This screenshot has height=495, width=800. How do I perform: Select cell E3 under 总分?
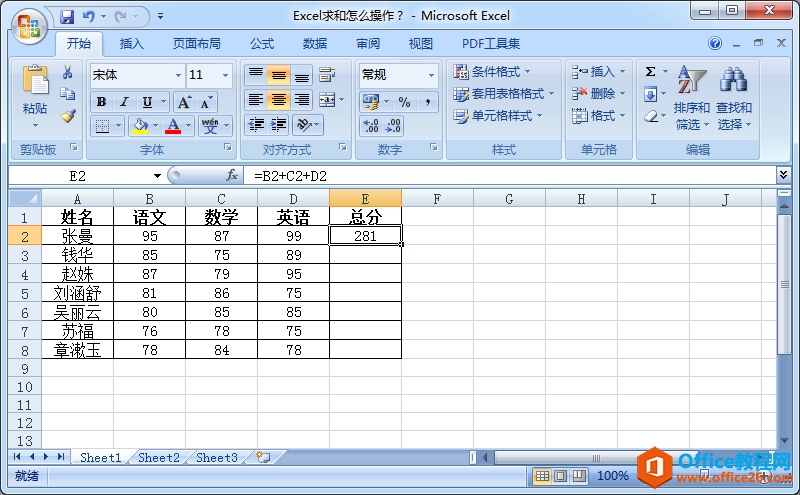tap(365, 254)
